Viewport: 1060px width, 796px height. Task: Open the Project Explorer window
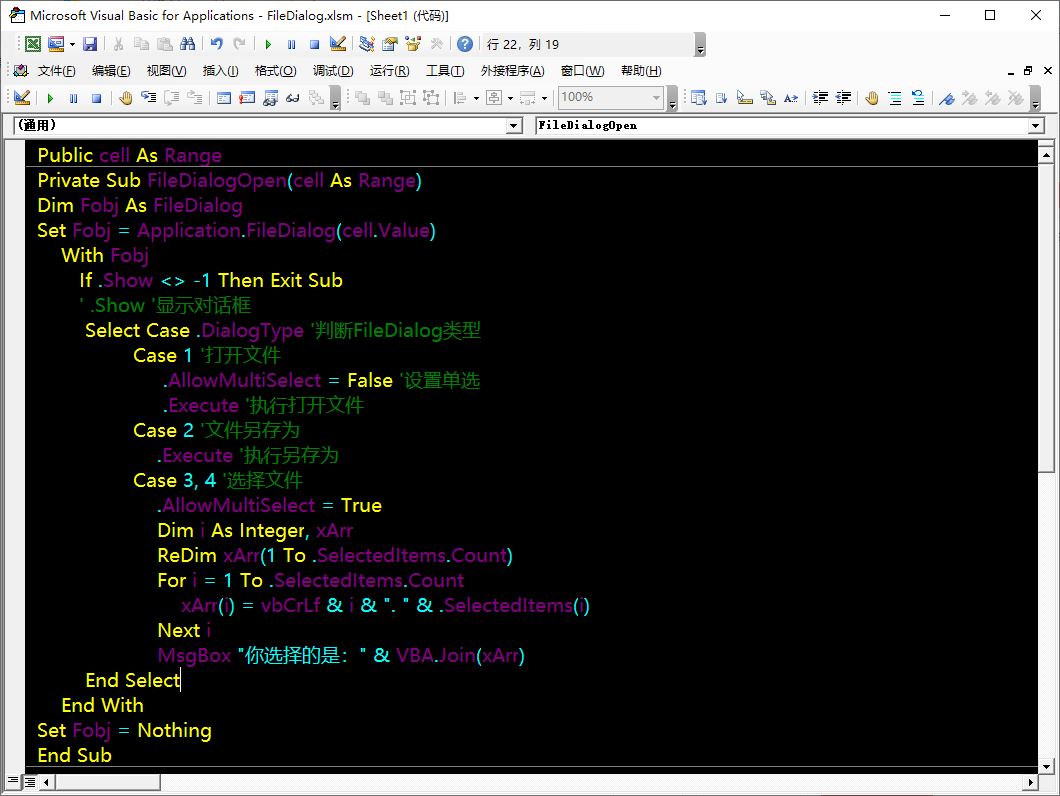(366, 45)
